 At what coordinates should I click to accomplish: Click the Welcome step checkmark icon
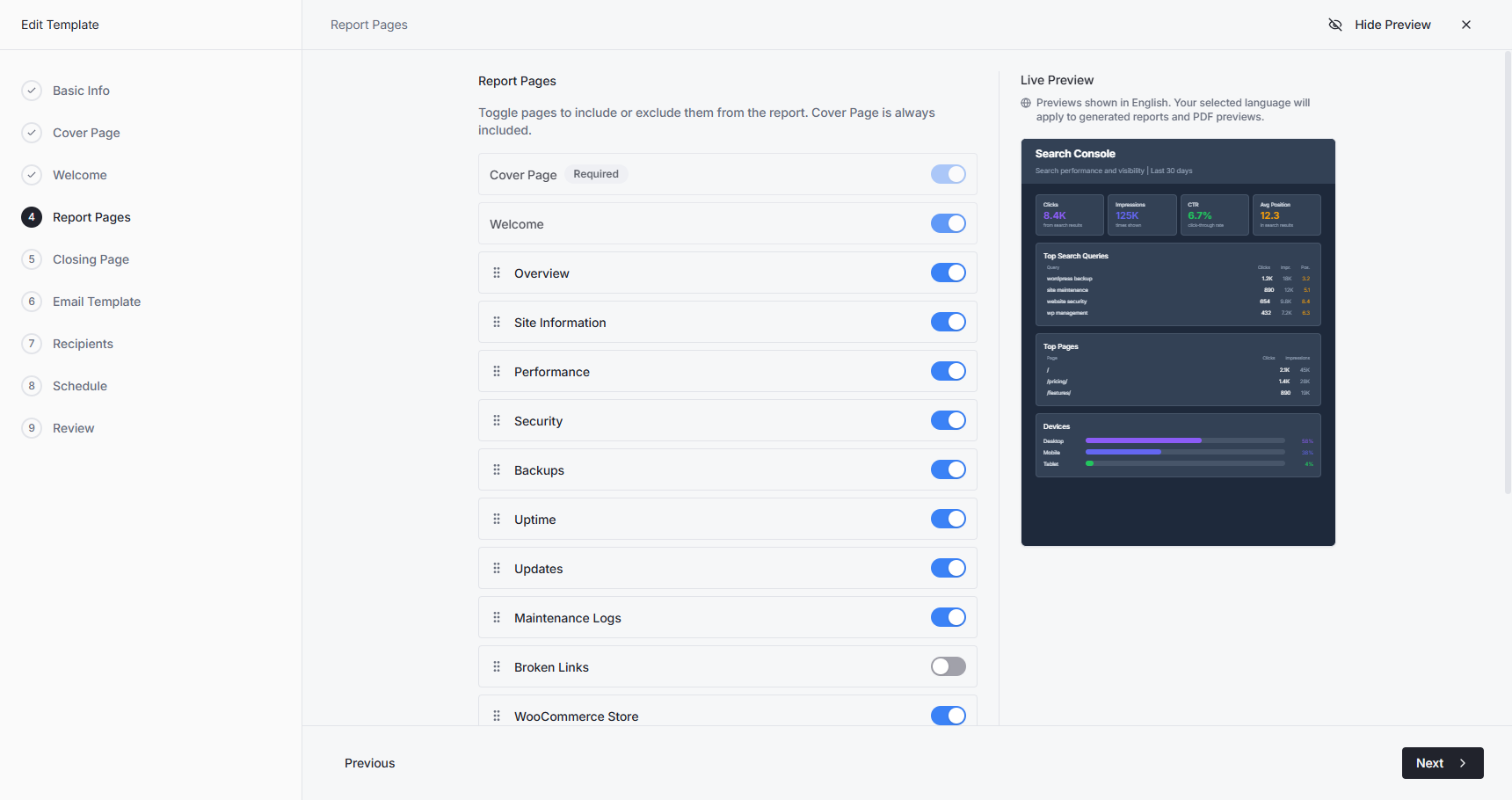click(x=32, y=175)
